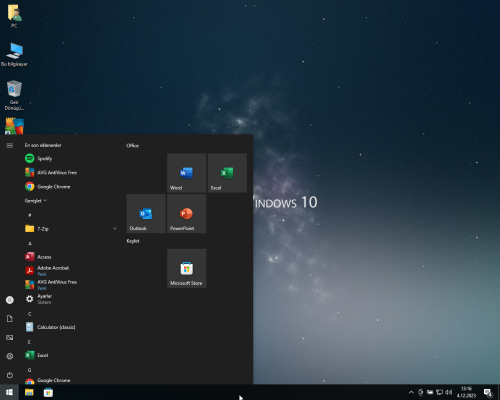
Task: Click the # section header in app list
Action: pyautogui.click(x=30, y=215)
